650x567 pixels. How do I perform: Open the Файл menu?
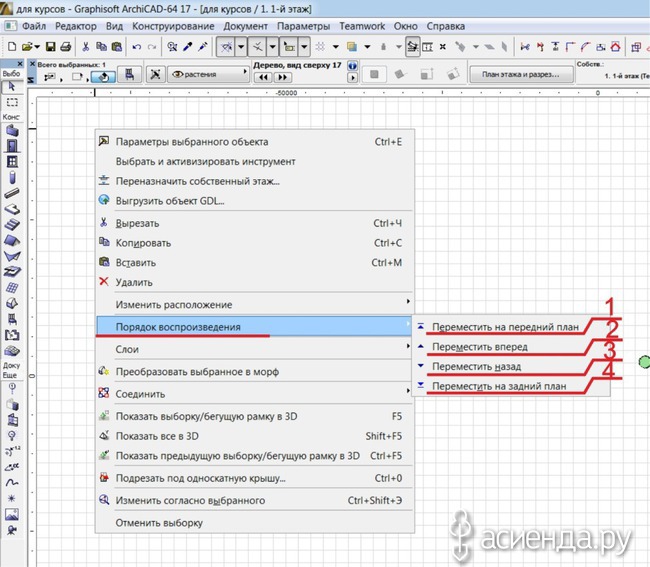[x=34, y=26]
